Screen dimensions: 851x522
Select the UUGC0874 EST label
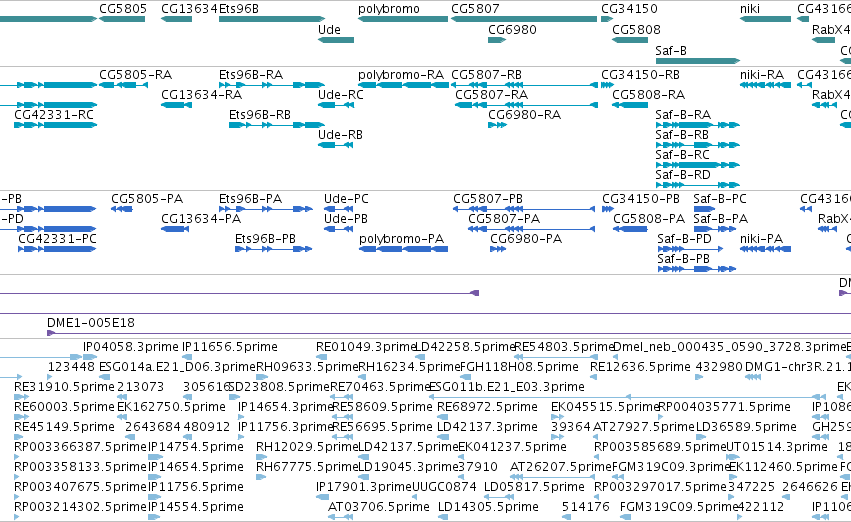pyautogui.click(x=444, y=487)
